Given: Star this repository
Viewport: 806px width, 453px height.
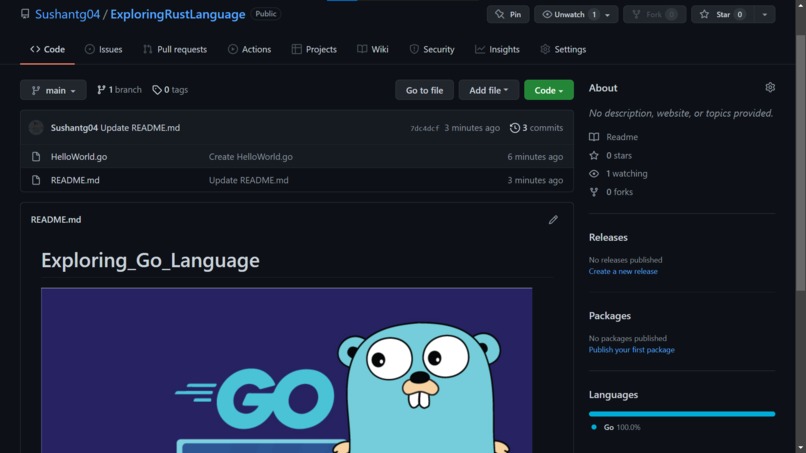Looking at the screenshot, I should coord(722,14).
